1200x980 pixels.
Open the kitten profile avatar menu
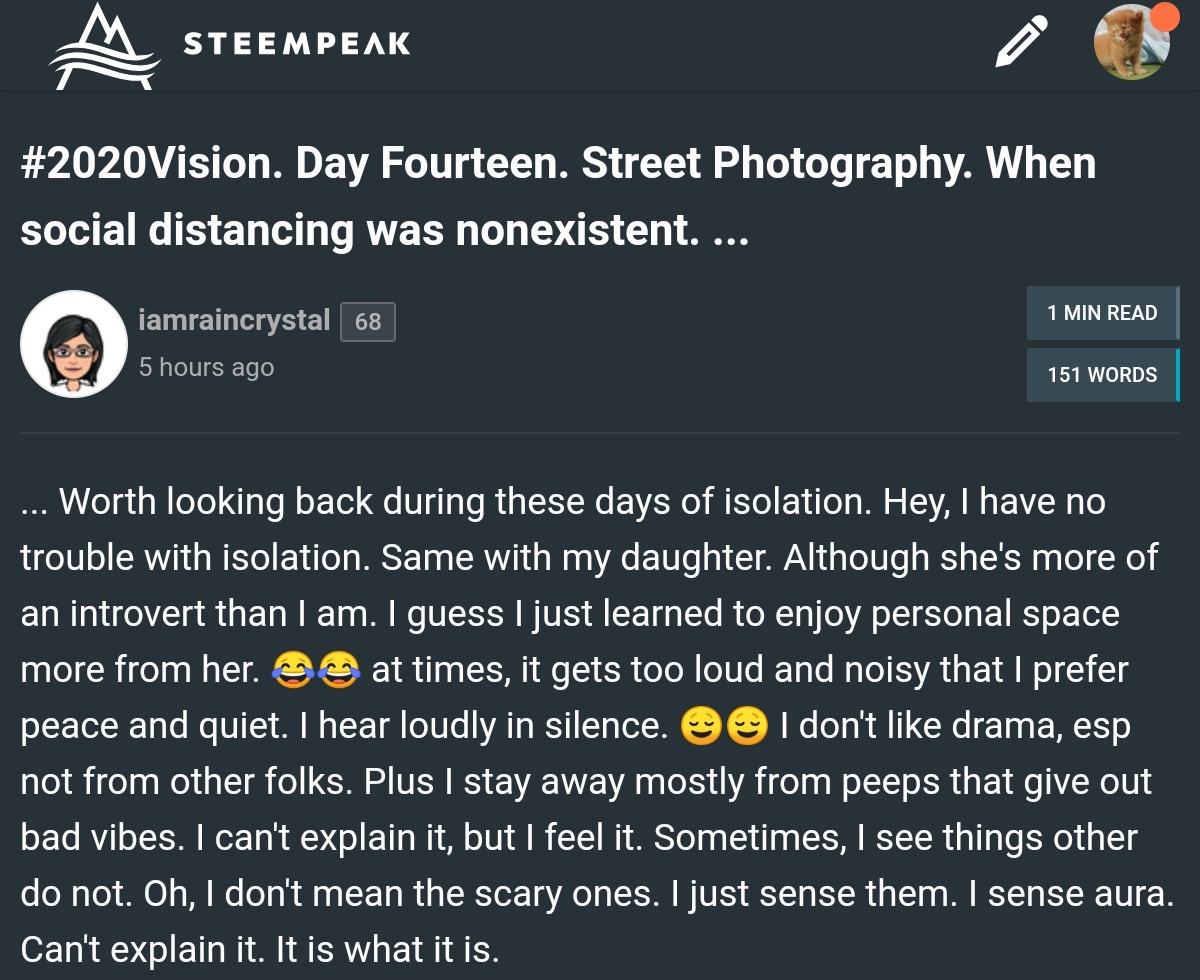pyautogui.click(x=1131, y=43)
